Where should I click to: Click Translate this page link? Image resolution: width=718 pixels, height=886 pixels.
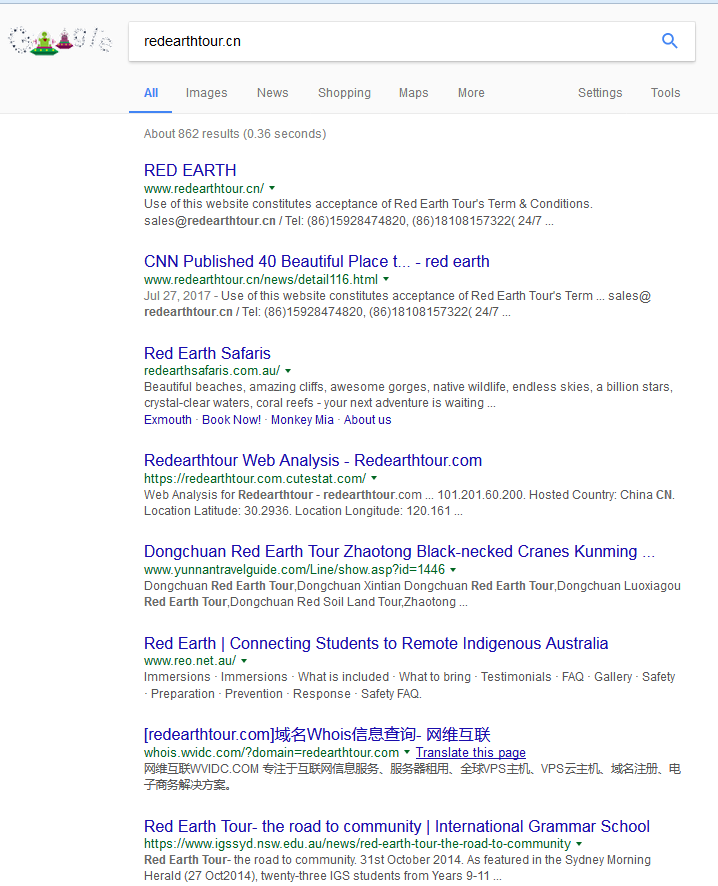[471, 753]
